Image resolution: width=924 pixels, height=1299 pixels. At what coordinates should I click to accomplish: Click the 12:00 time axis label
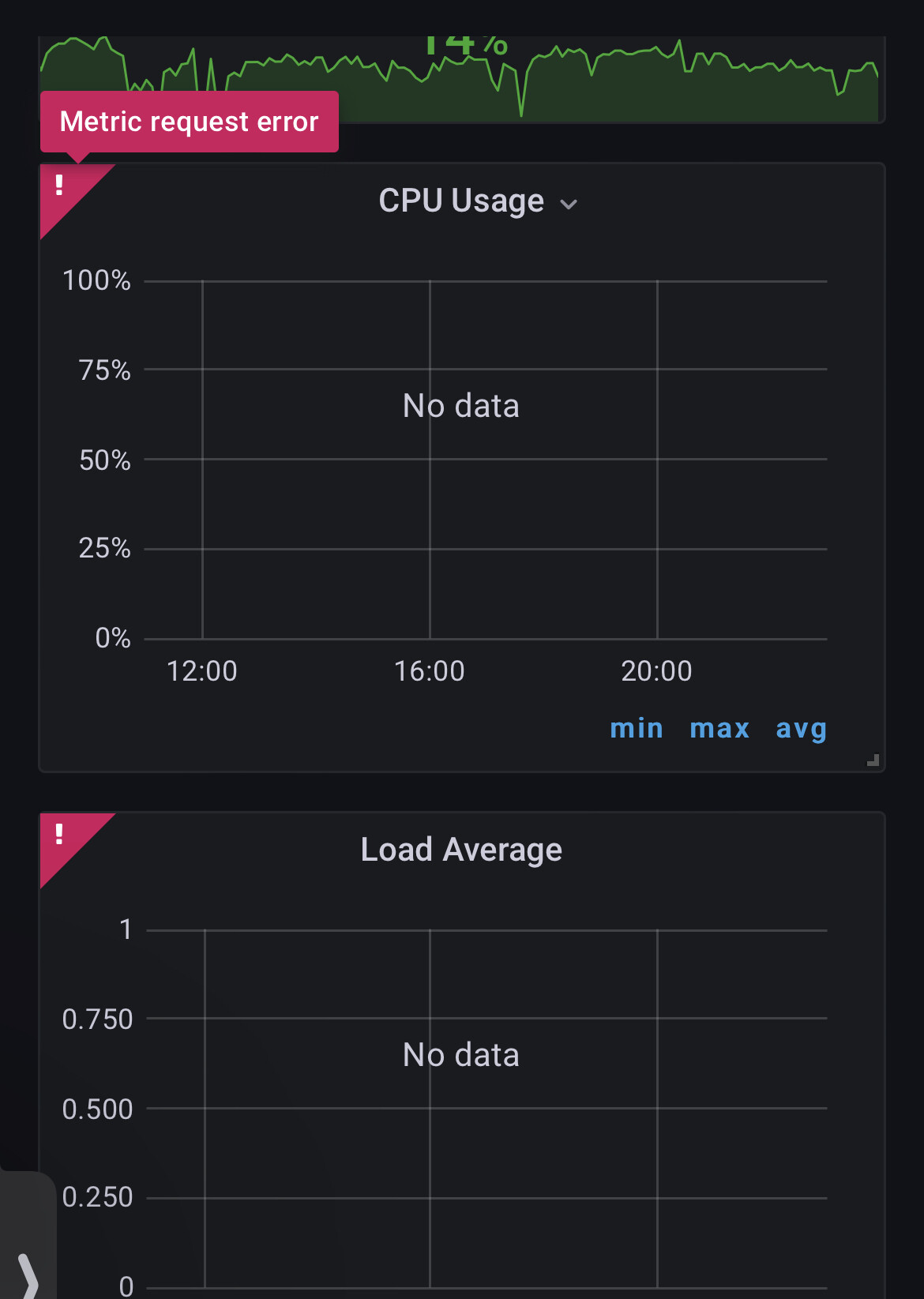click(202, 671)
